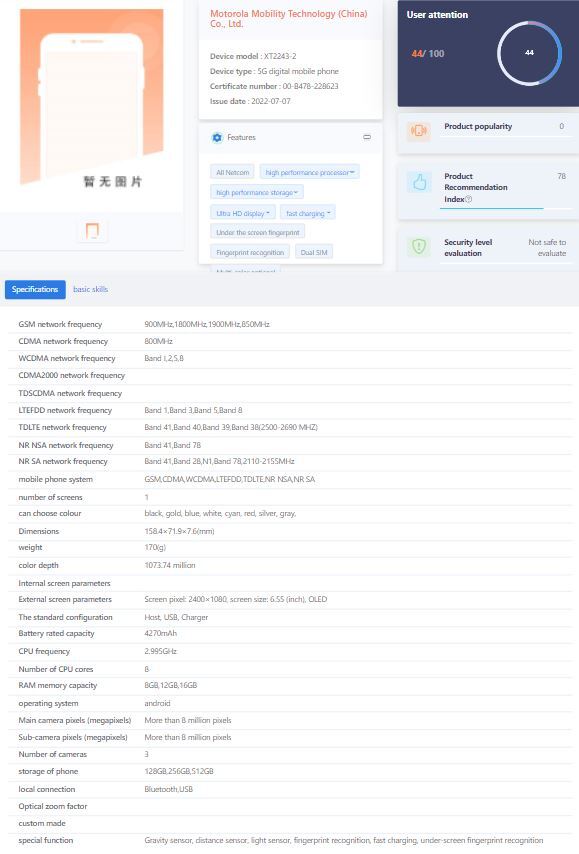Expand the fast charging tag
Viewport: 579px width, 854px height.
point(308,213)
